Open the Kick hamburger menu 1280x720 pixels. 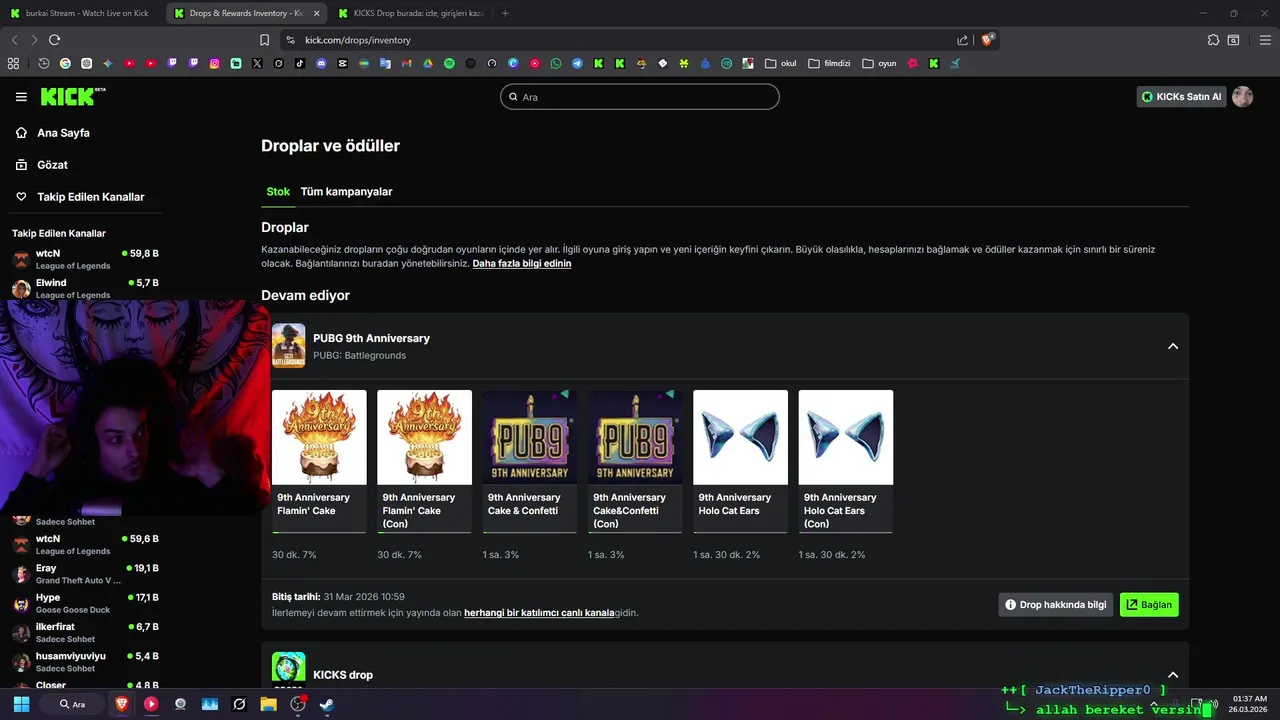tap(21, 97)
